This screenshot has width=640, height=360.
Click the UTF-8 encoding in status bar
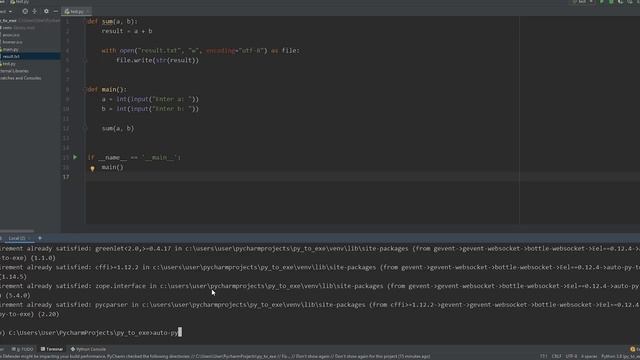pos(571,356)
